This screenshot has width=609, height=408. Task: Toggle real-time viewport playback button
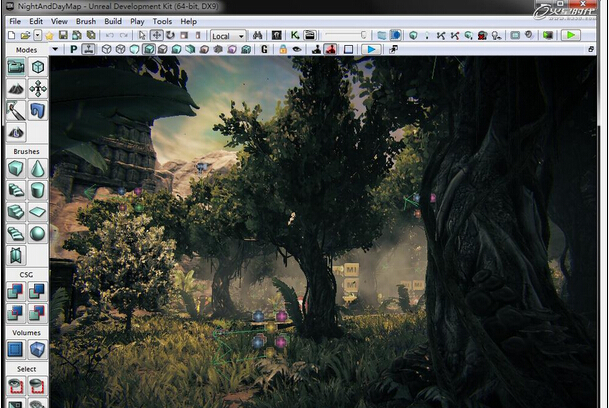(x=371, y=49)
